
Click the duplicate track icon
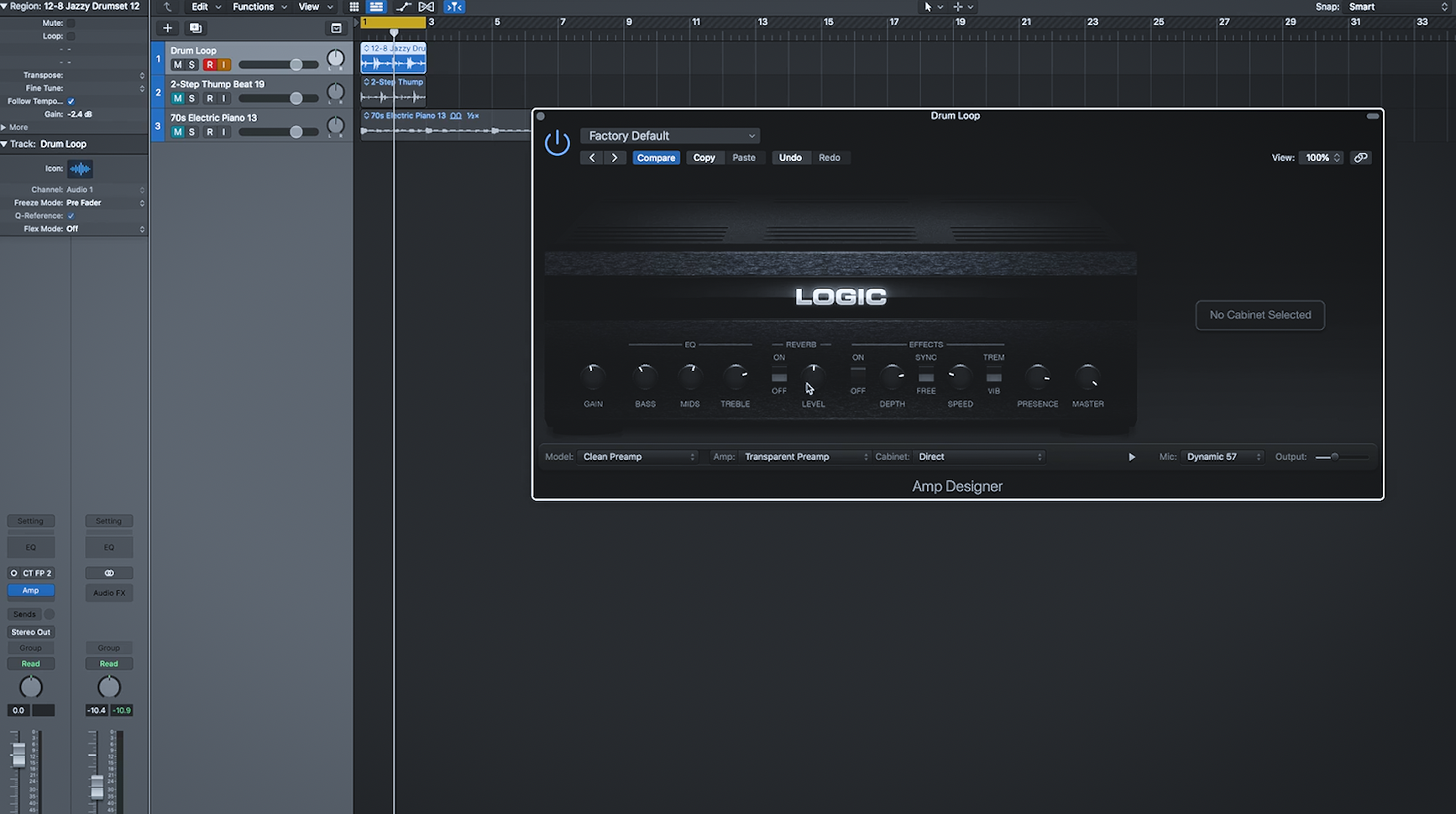(x=196, y=28)
